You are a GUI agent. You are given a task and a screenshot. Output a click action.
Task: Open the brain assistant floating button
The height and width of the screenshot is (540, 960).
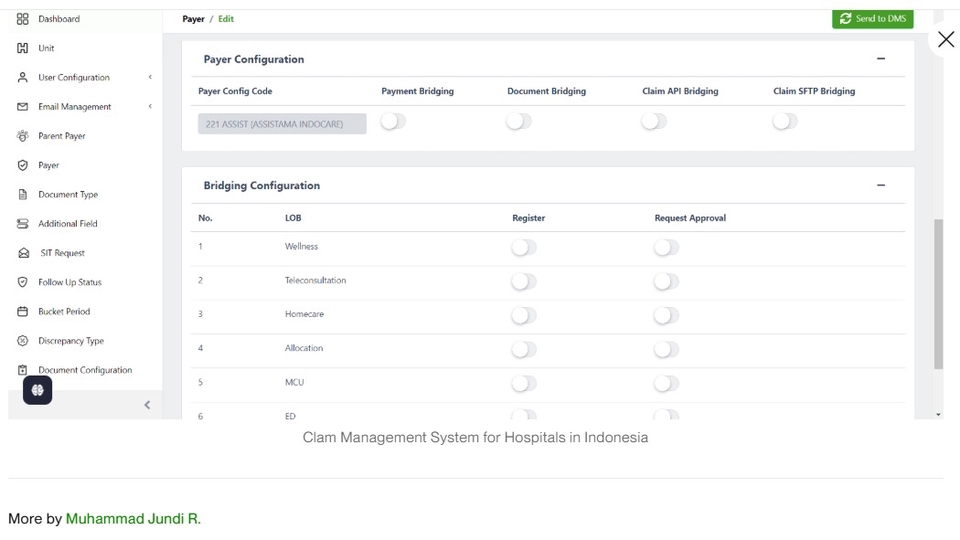(37, 390)
